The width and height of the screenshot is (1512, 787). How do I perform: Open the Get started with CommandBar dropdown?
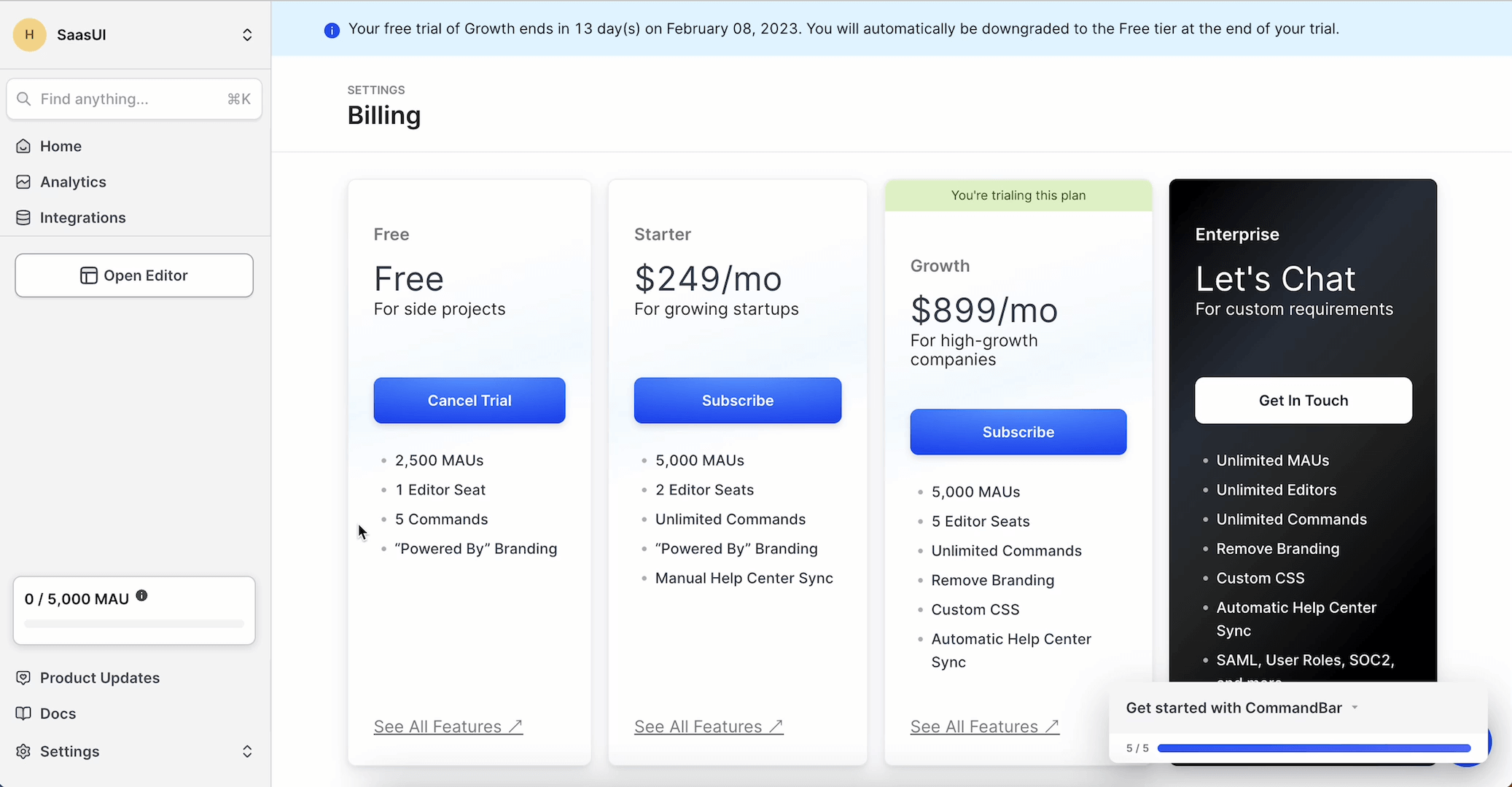(1355, 707)
